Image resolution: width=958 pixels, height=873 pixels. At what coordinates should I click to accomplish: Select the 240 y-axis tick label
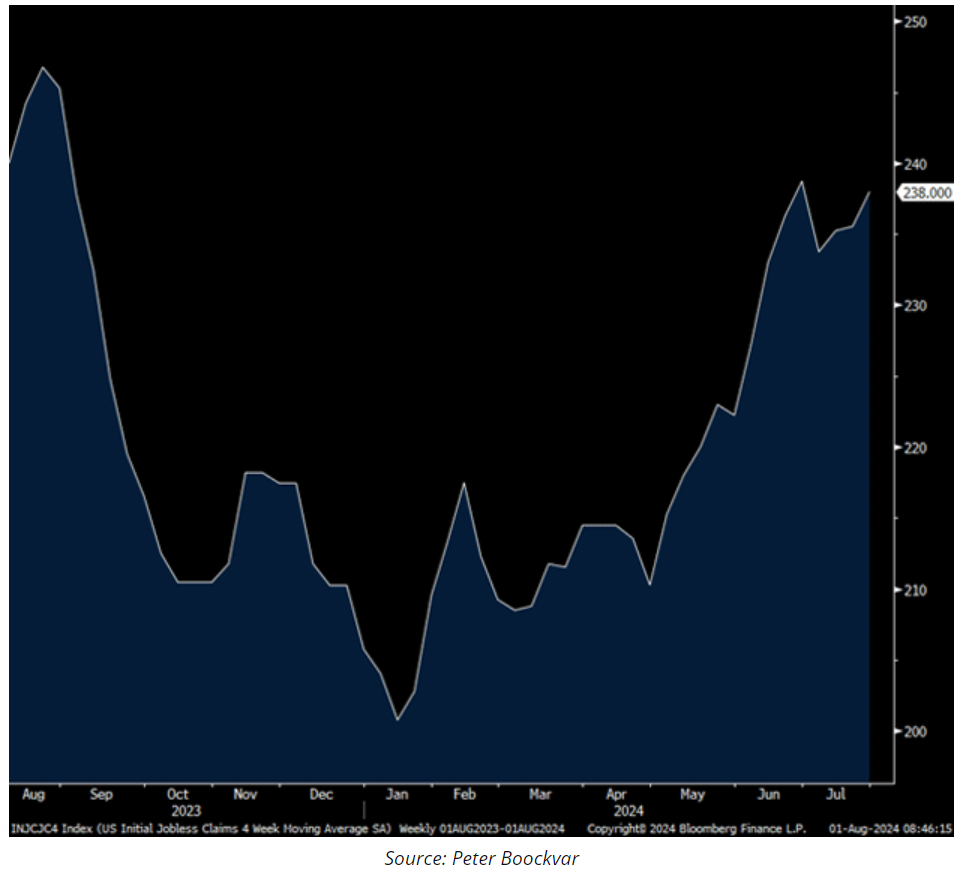click(x=917, y=164)
